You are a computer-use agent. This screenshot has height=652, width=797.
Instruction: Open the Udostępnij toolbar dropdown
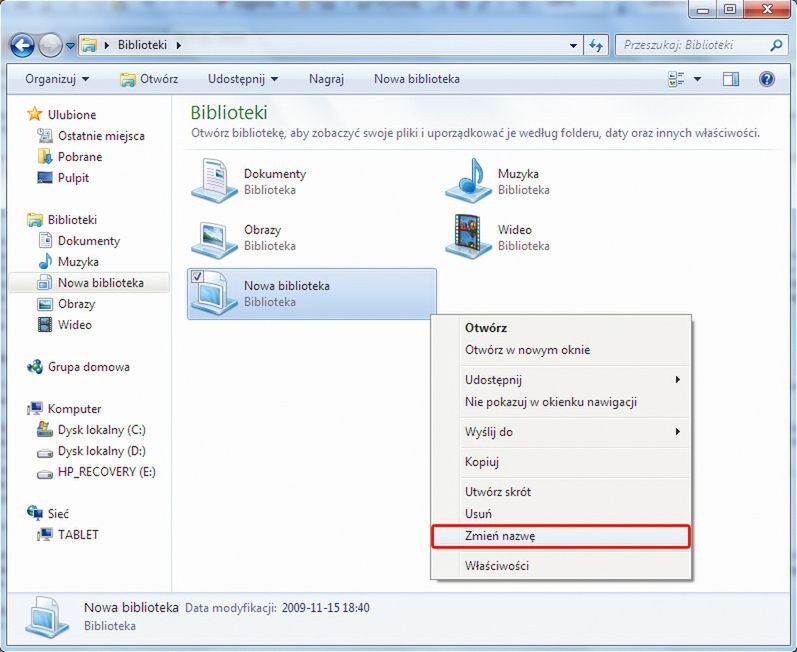[243, 79]
